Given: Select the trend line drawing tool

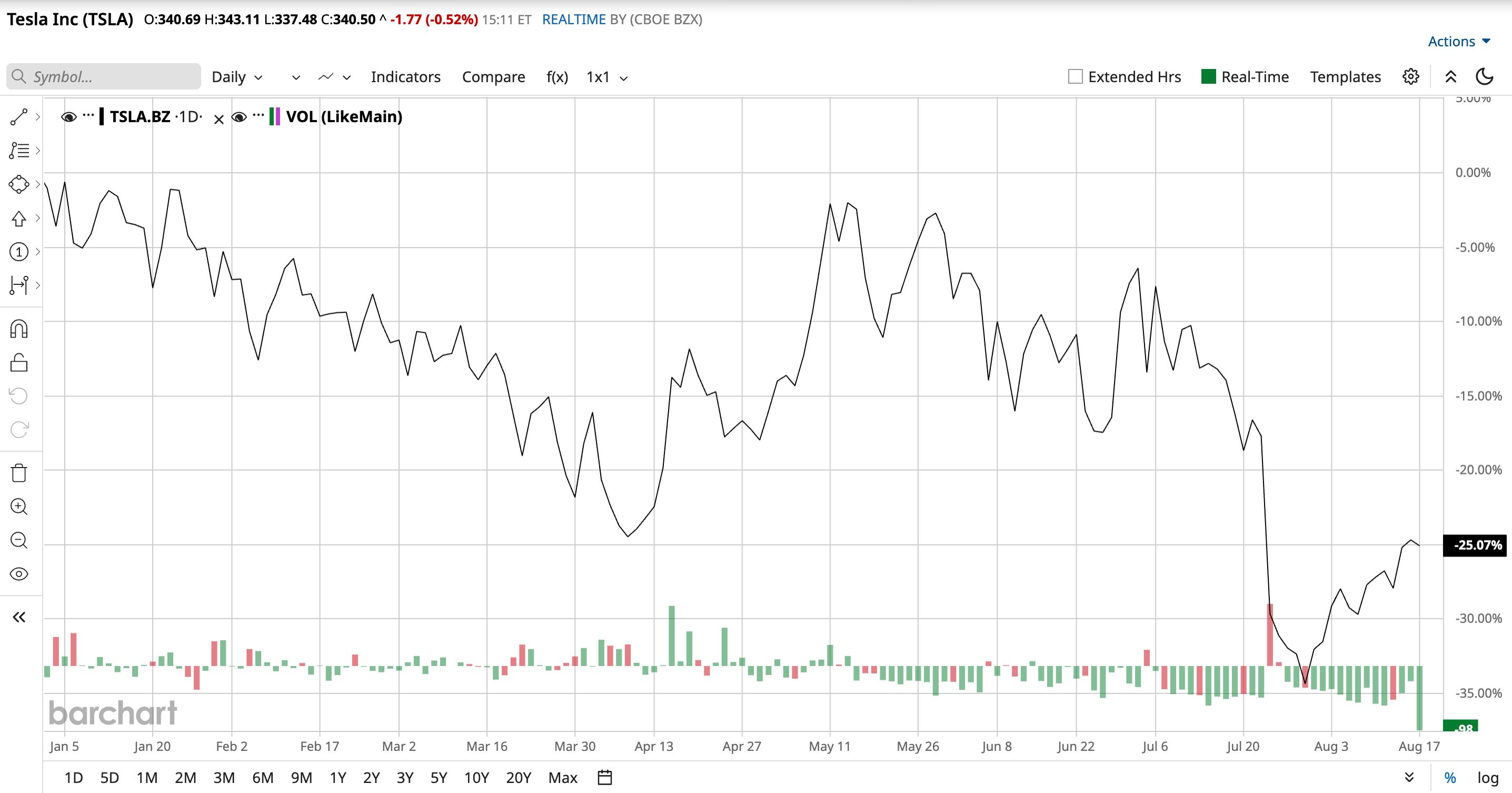Looking at the screenshot, I should coord(19,117).
